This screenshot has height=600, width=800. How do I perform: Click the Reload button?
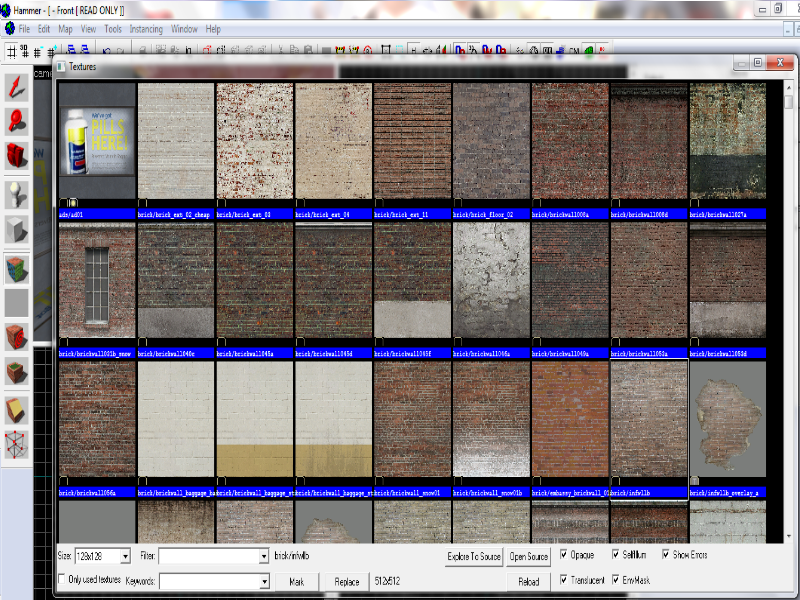point(529,582)
